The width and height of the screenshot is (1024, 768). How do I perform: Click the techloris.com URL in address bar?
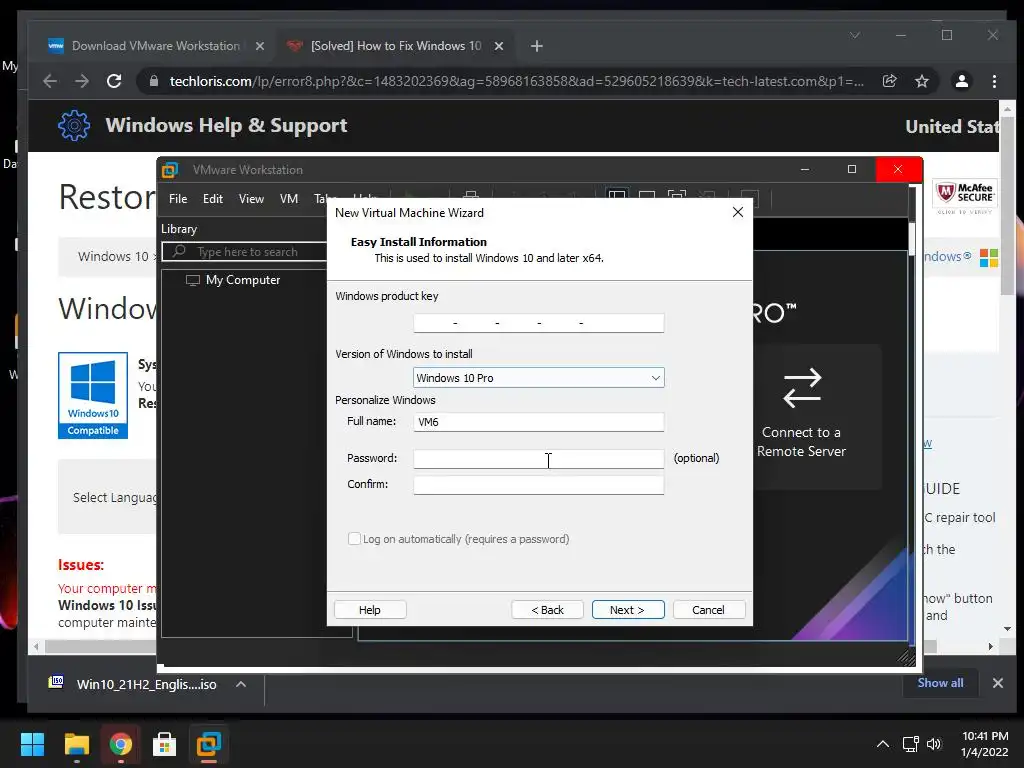(x=516, y=81)
